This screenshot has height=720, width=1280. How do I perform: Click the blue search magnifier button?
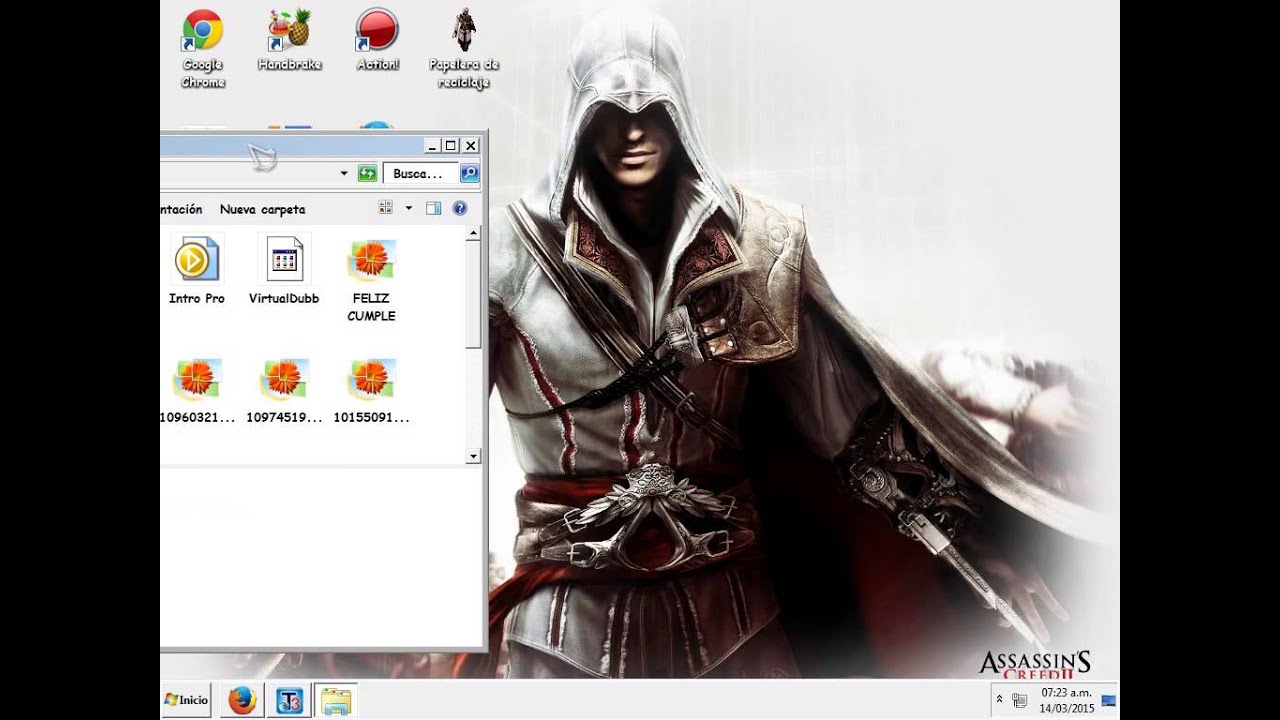469,173
